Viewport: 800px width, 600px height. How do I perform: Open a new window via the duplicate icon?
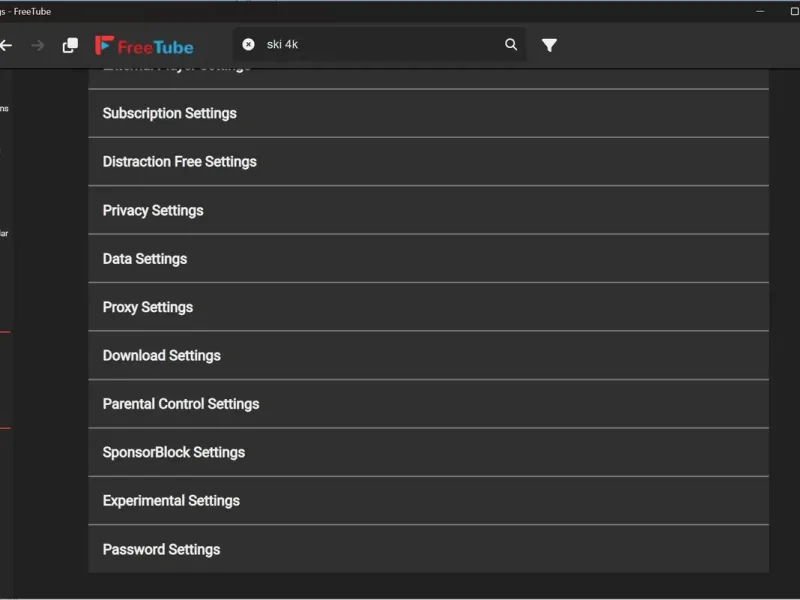click(70, 45)
